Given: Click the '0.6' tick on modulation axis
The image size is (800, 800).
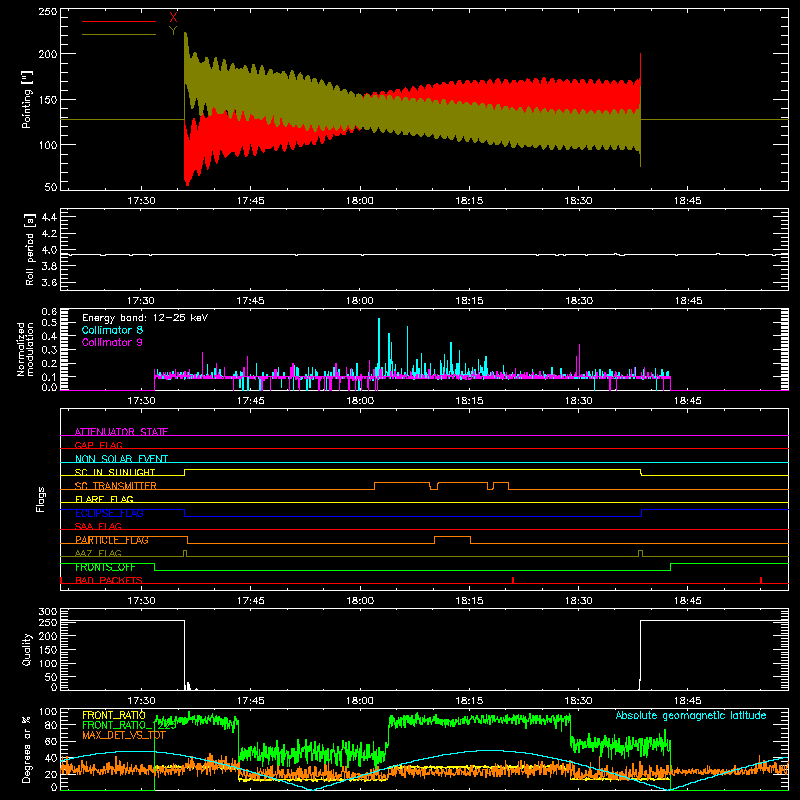Looking at the screenshot, I should pyautogui.click(x=49, y=311).
